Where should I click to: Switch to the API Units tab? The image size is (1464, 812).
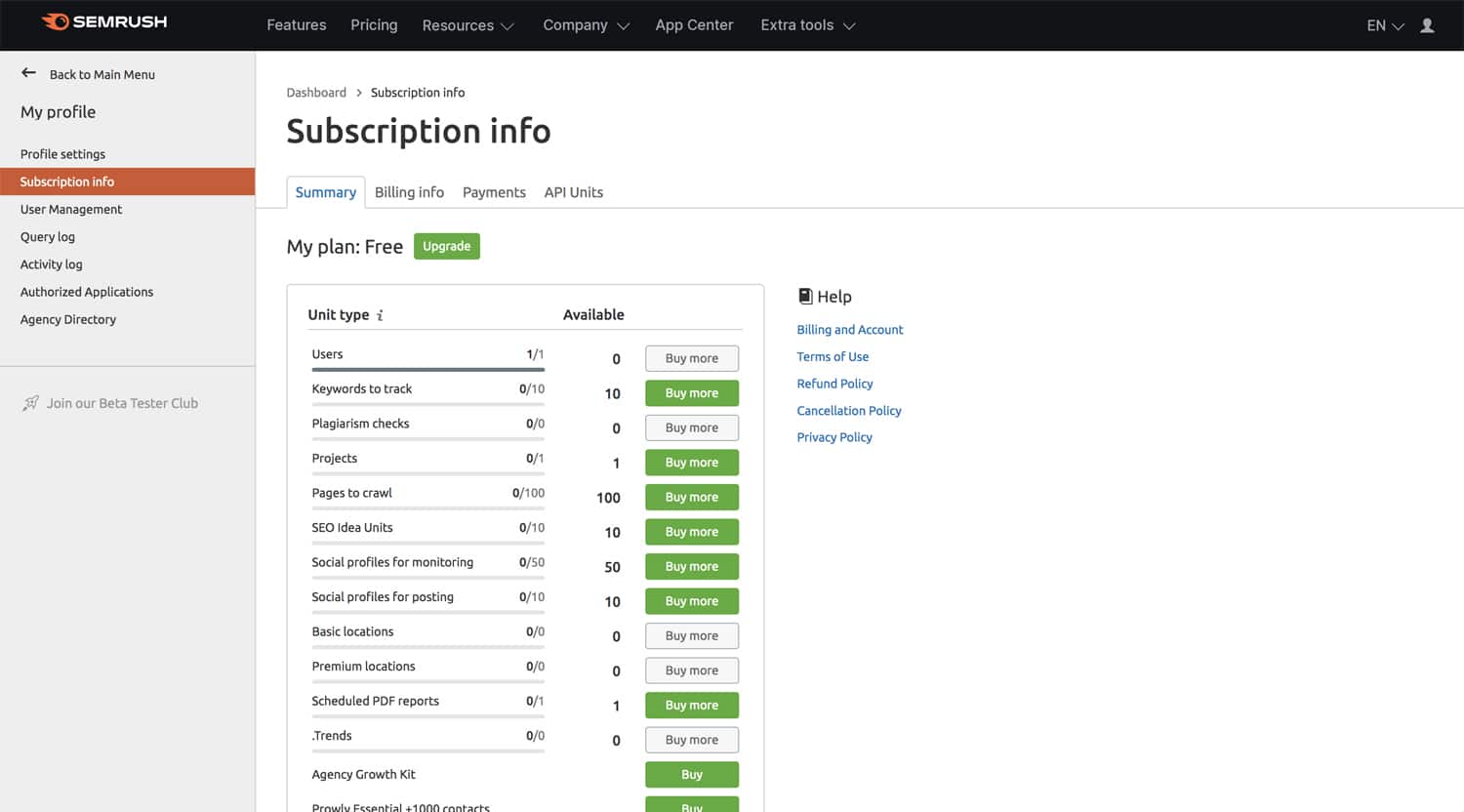tap(574, 192)
